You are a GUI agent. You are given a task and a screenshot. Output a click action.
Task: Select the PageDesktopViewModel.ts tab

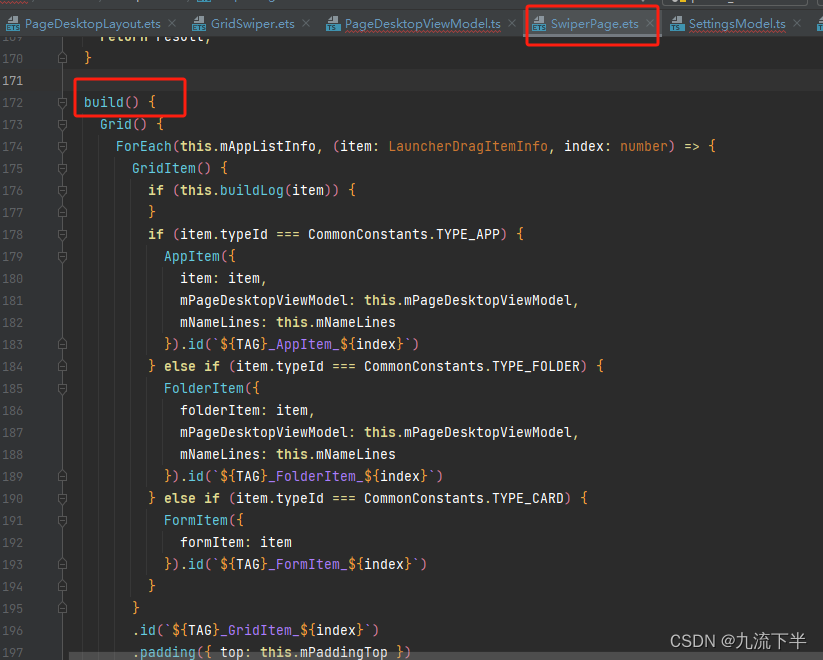(423, 24)
